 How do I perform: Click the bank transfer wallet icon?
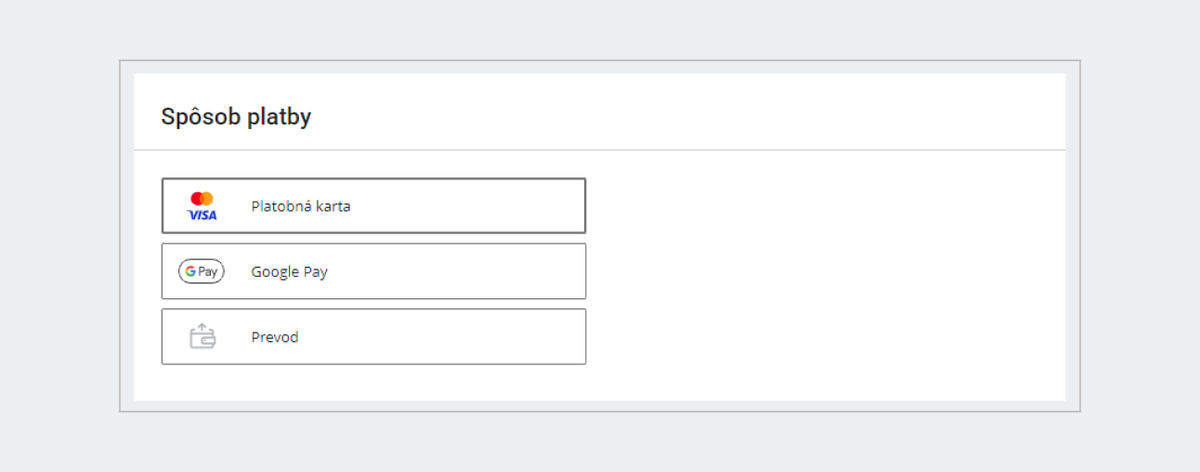[202, 337]
